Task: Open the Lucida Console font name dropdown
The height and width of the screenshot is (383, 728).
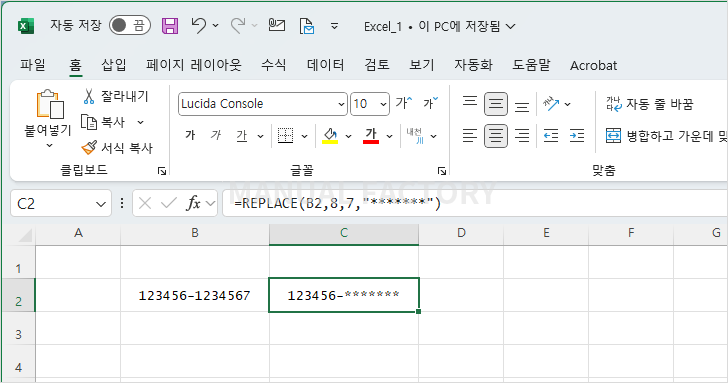Action: pyautogui.click(x=341, y=104)
